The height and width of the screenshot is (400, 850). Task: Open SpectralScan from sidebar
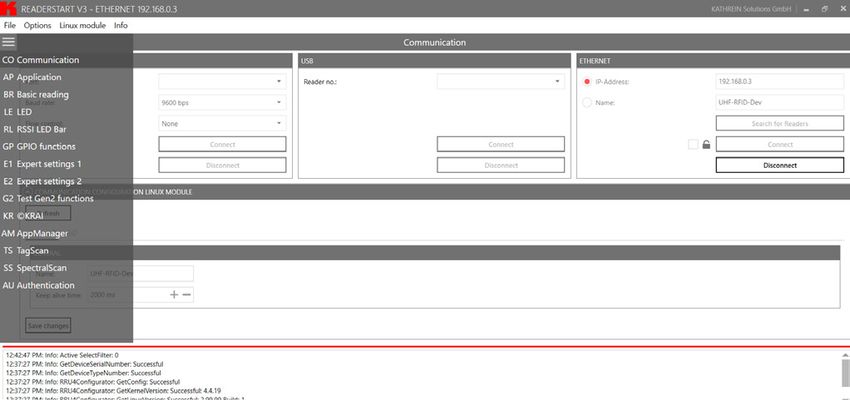pyautogui.click(x=66, y=268)
